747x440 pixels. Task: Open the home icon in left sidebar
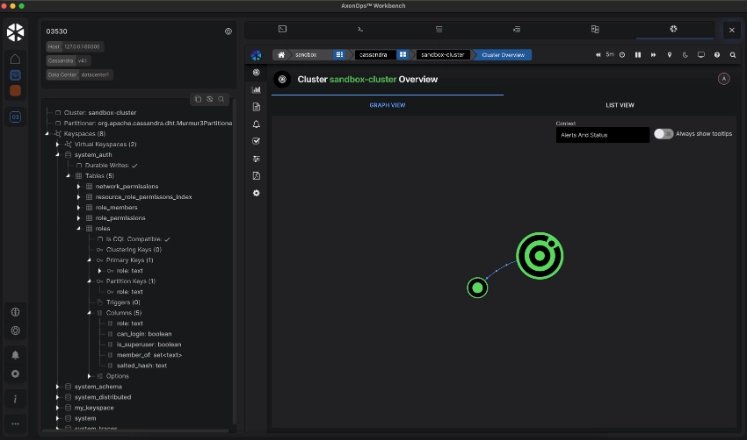pos(15,59)
